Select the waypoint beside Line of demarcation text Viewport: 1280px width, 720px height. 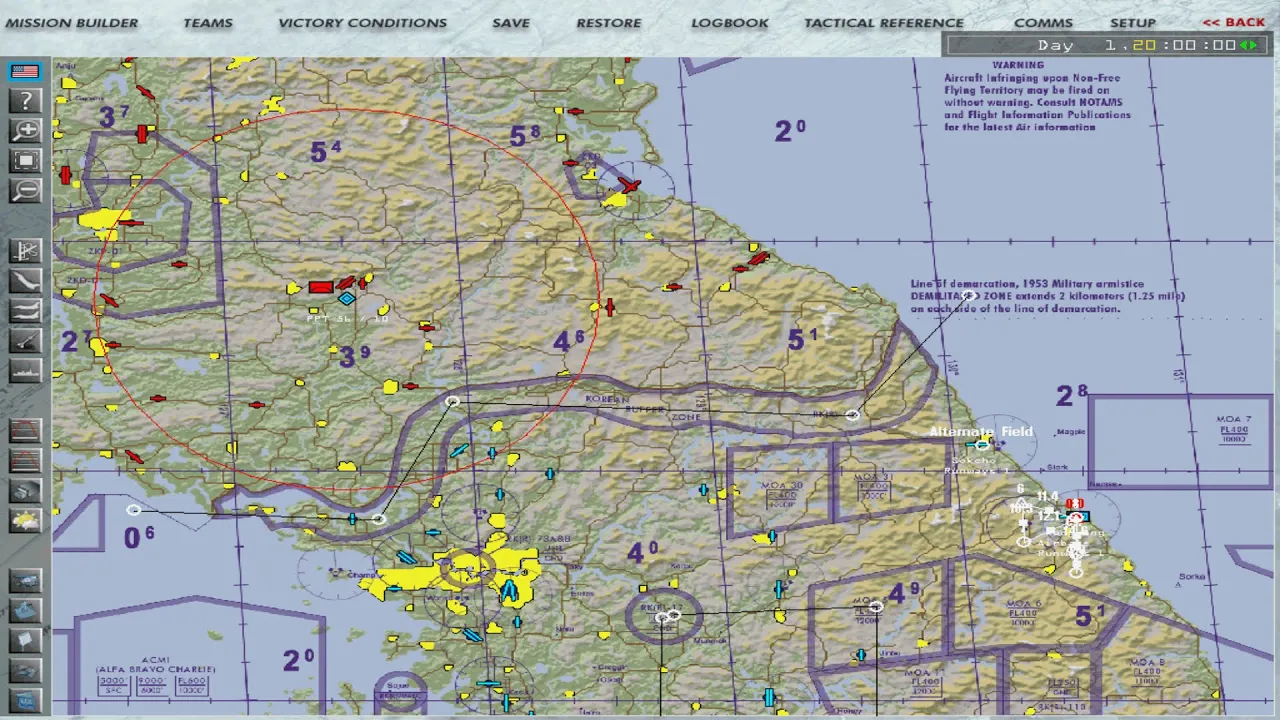click(x=970, y=296)
